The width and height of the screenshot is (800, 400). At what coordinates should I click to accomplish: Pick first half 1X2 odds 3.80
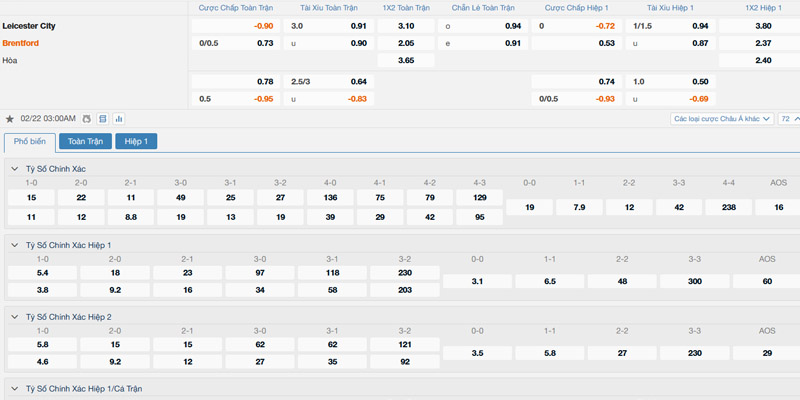pyautogui.click(x=760, y=26)
